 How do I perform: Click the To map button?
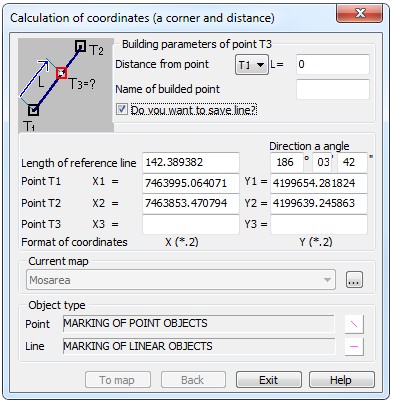point(118,380)
